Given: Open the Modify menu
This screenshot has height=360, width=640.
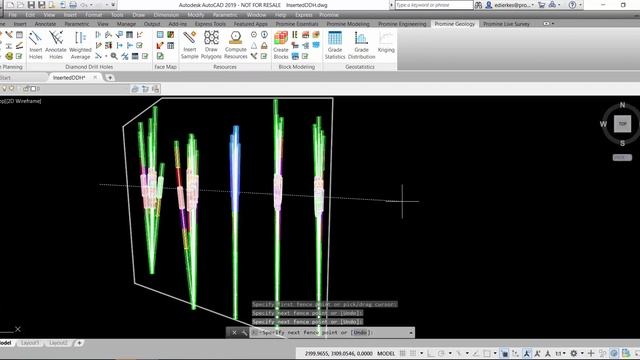Looking at the screenshot, I should (x=196, y=15).
